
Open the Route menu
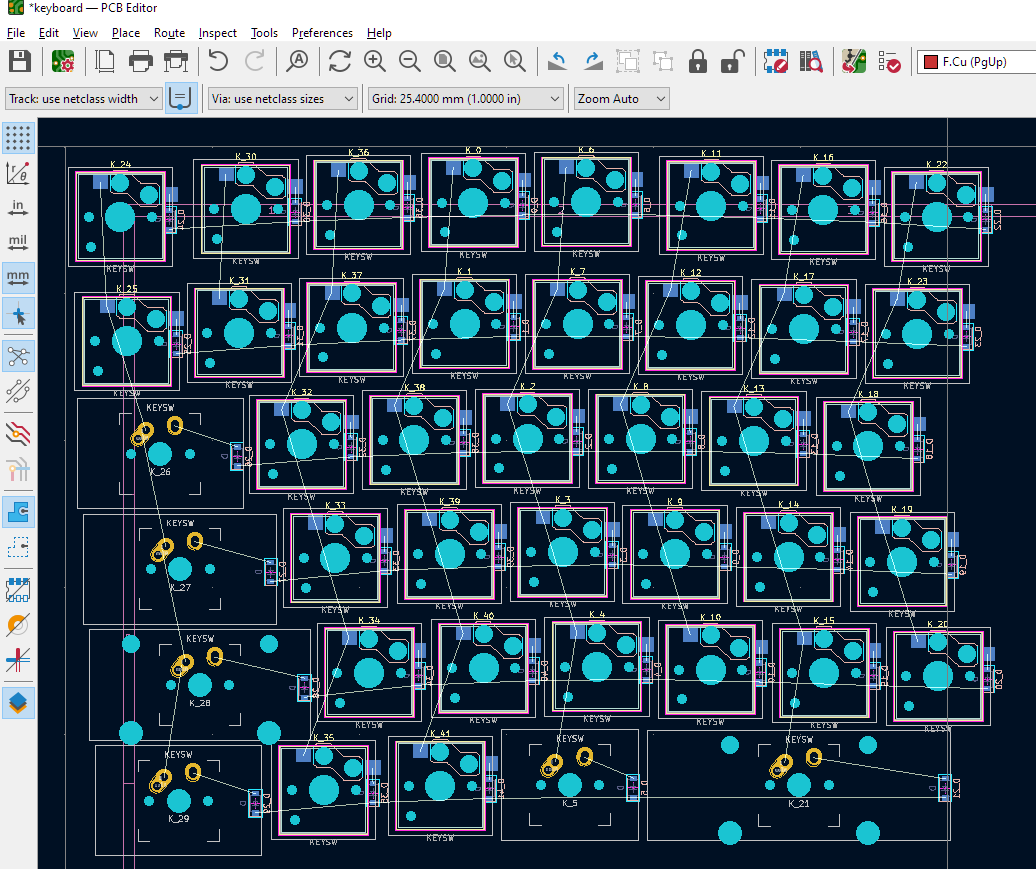[169, 32]
